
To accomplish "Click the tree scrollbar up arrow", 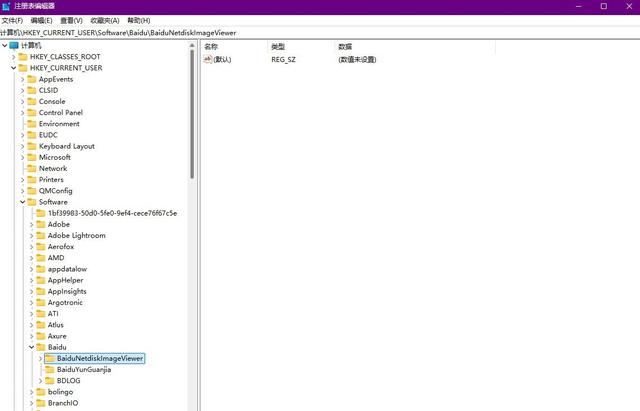I will coord(192,45).
